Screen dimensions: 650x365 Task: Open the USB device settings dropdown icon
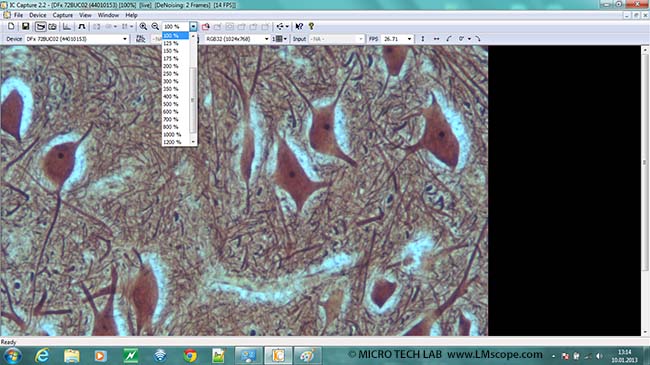[x=282, y=27]
